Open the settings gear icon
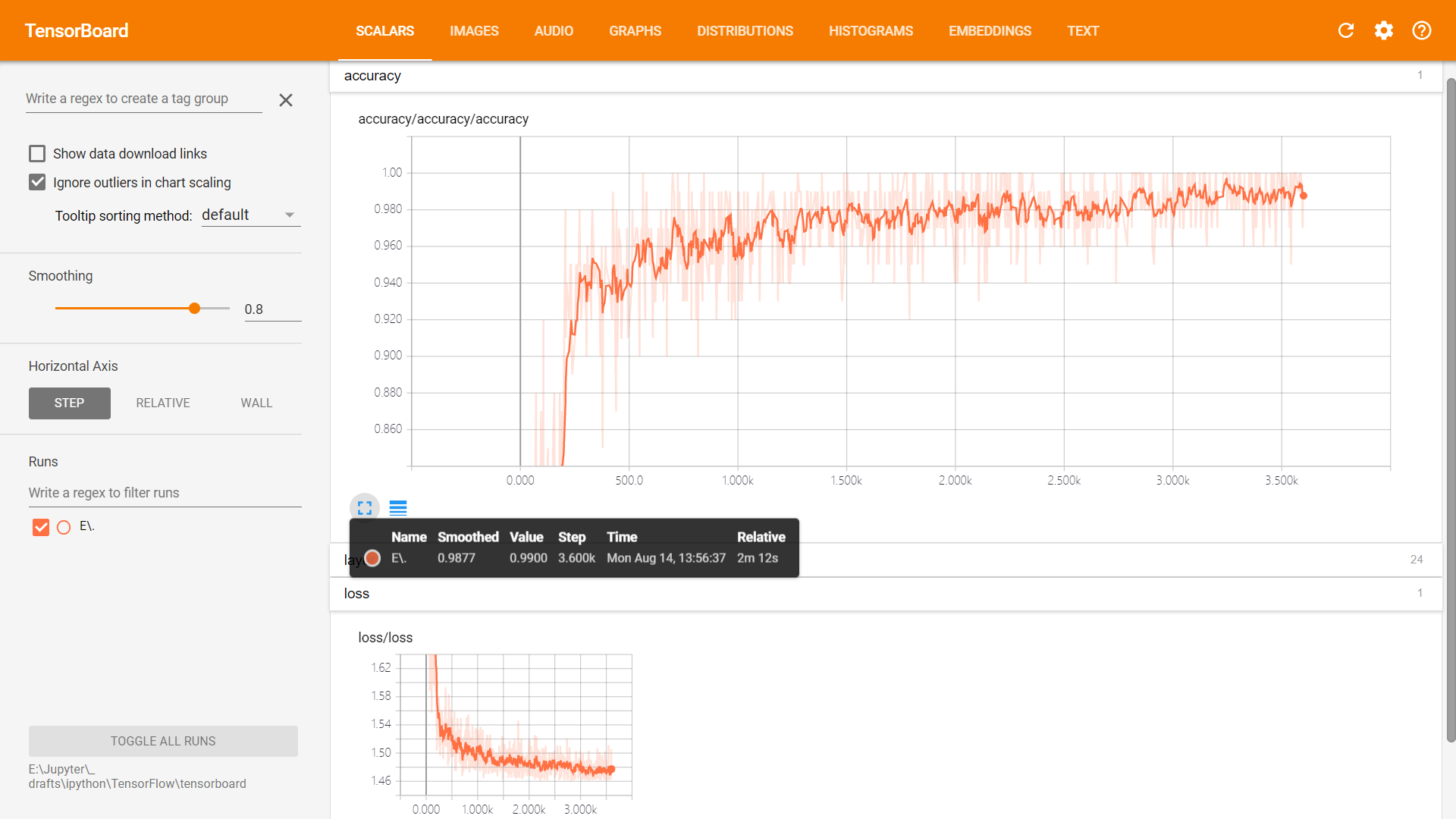Image resolution: width=1456 pixels, height=819 pixels. pos(1384,30)
